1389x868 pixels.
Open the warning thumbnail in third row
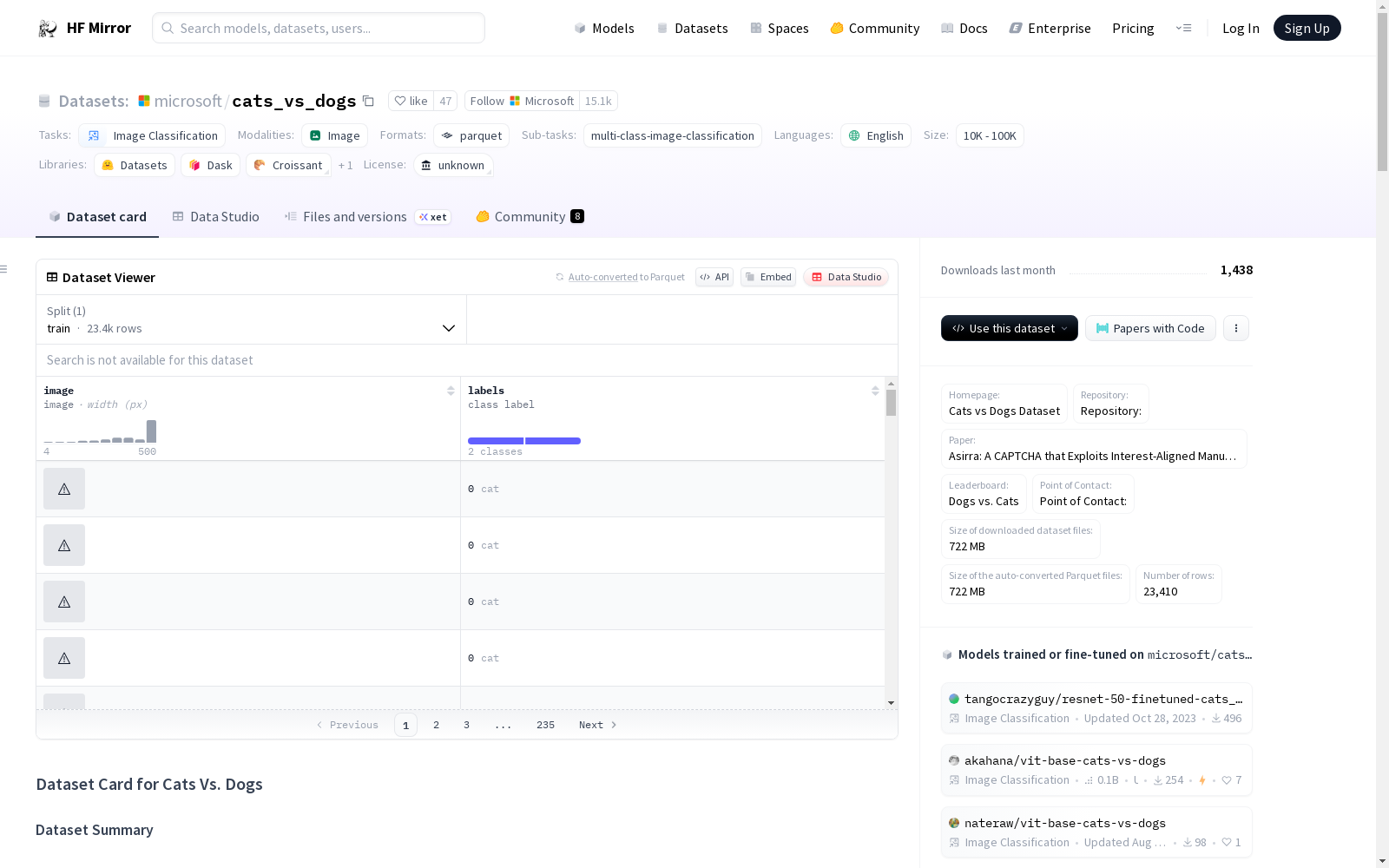pos(64,602)
